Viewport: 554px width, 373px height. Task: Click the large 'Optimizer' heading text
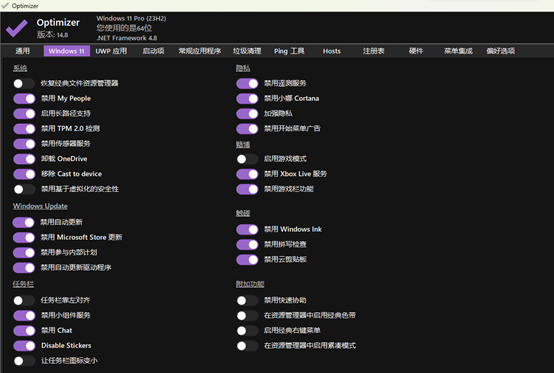point(58,23)
